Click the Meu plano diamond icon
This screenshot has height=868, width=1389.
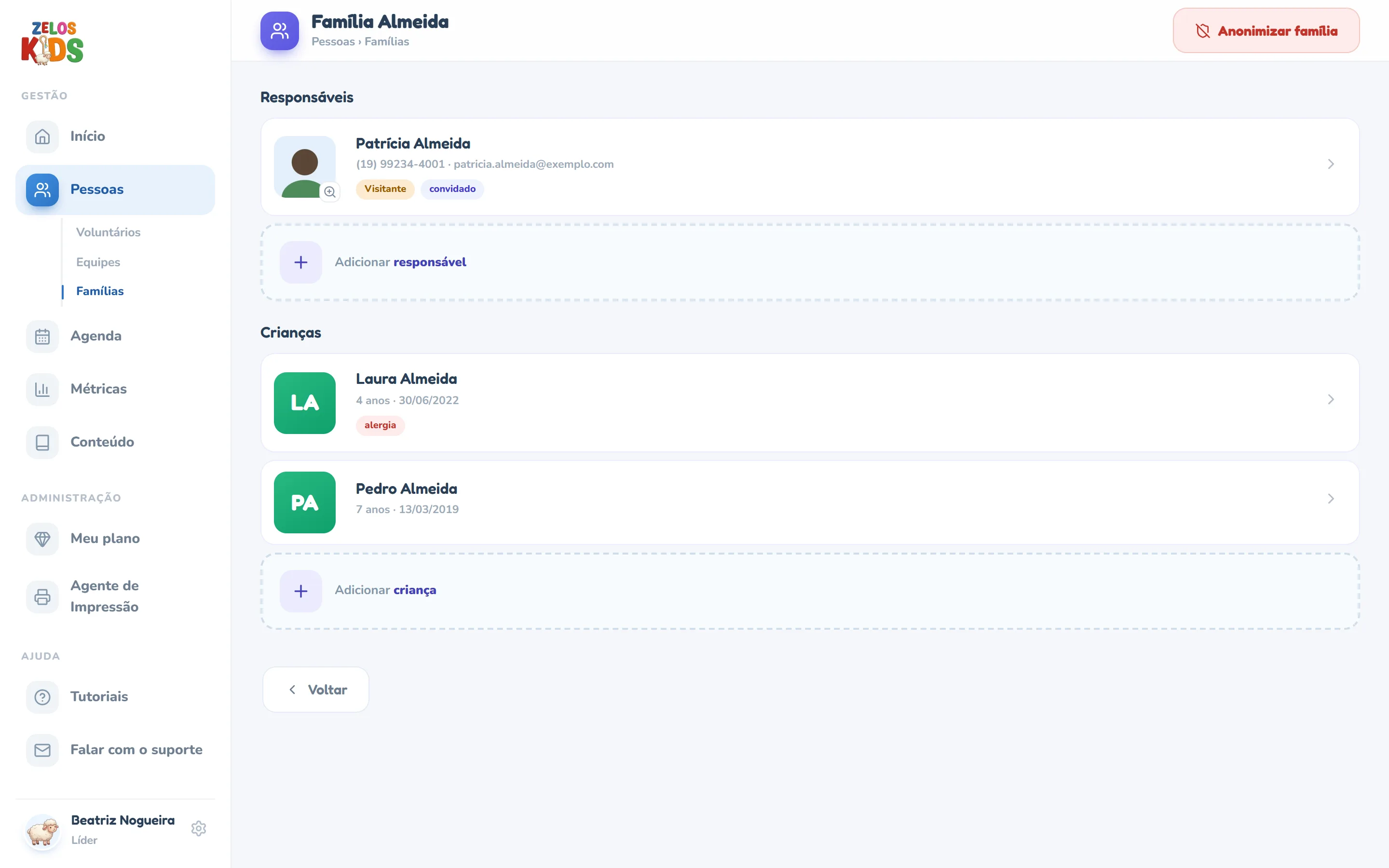tap(42, 539)
